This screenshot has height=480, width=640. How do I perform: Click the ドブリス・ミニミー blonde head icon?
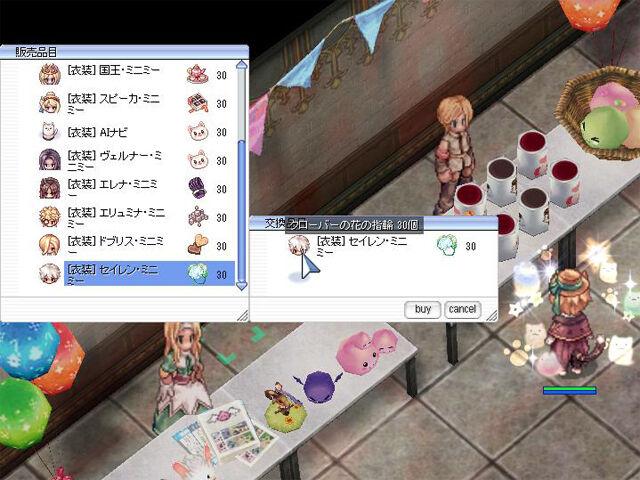[50, 245]
